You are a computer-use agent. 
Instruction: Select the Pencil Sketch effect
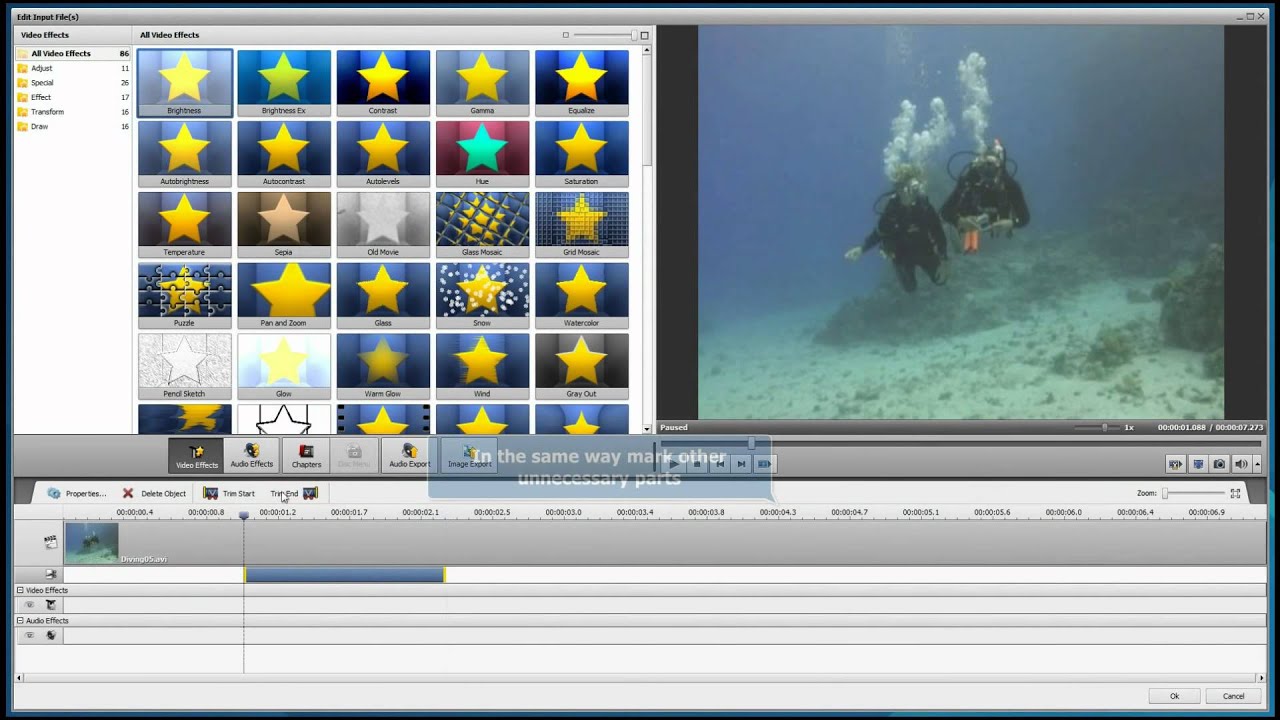(x=184, y=367)
